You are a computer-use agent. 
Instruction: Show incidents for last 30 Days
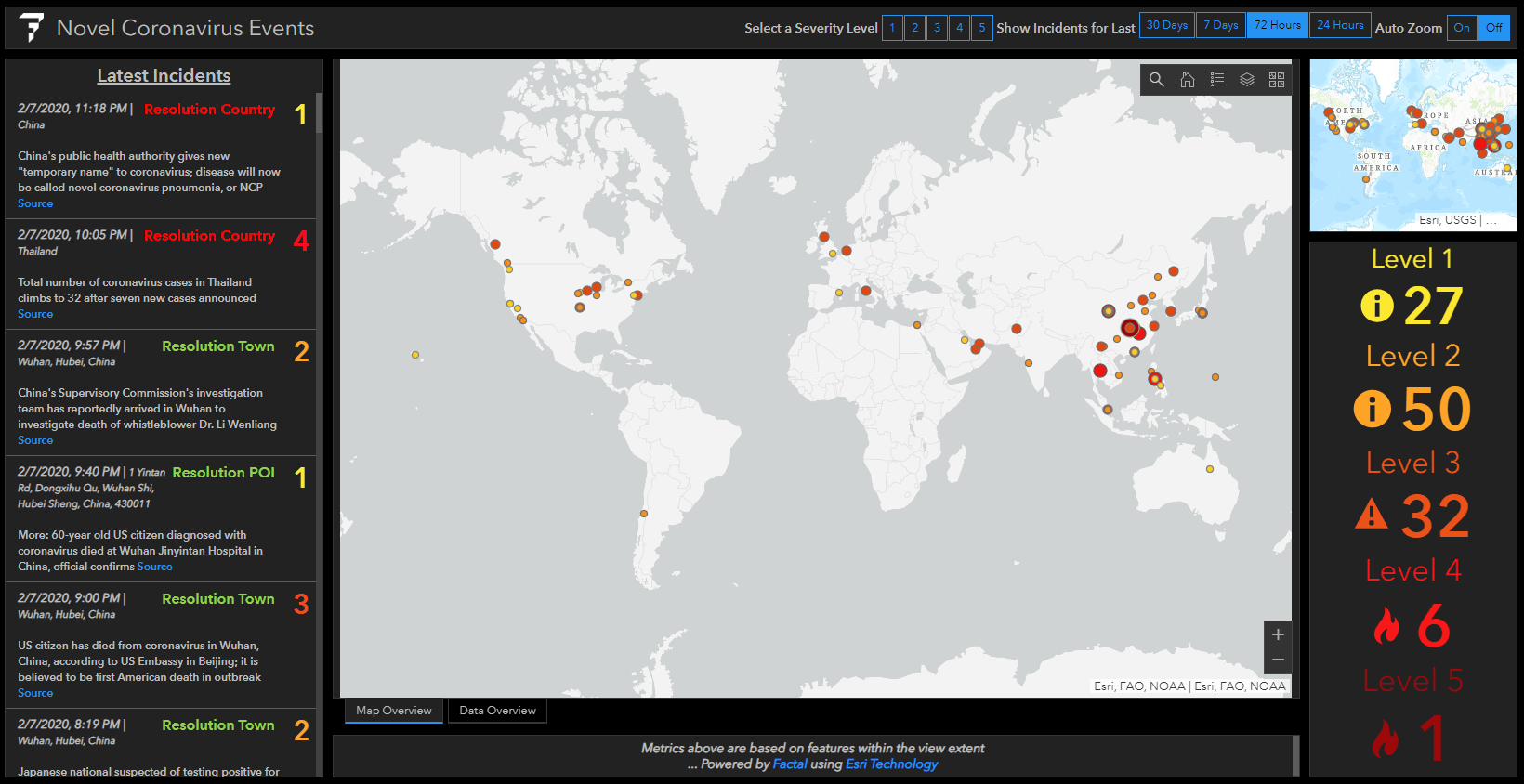pos(1166,25)
